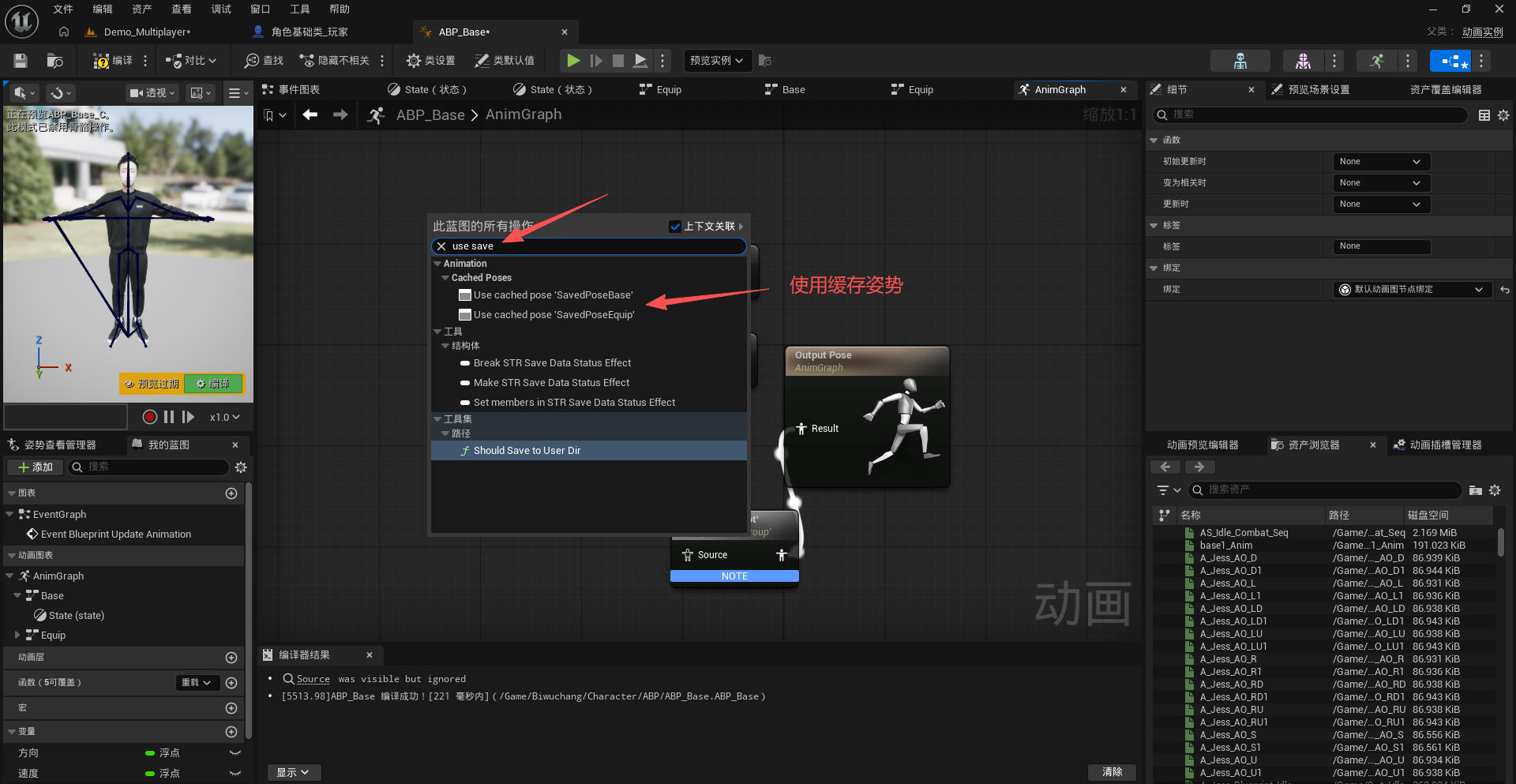This screenshot has width=1516, height=784.
Task: Switch to 预览场景设置 tab
Action: [x=1319, y=90]
